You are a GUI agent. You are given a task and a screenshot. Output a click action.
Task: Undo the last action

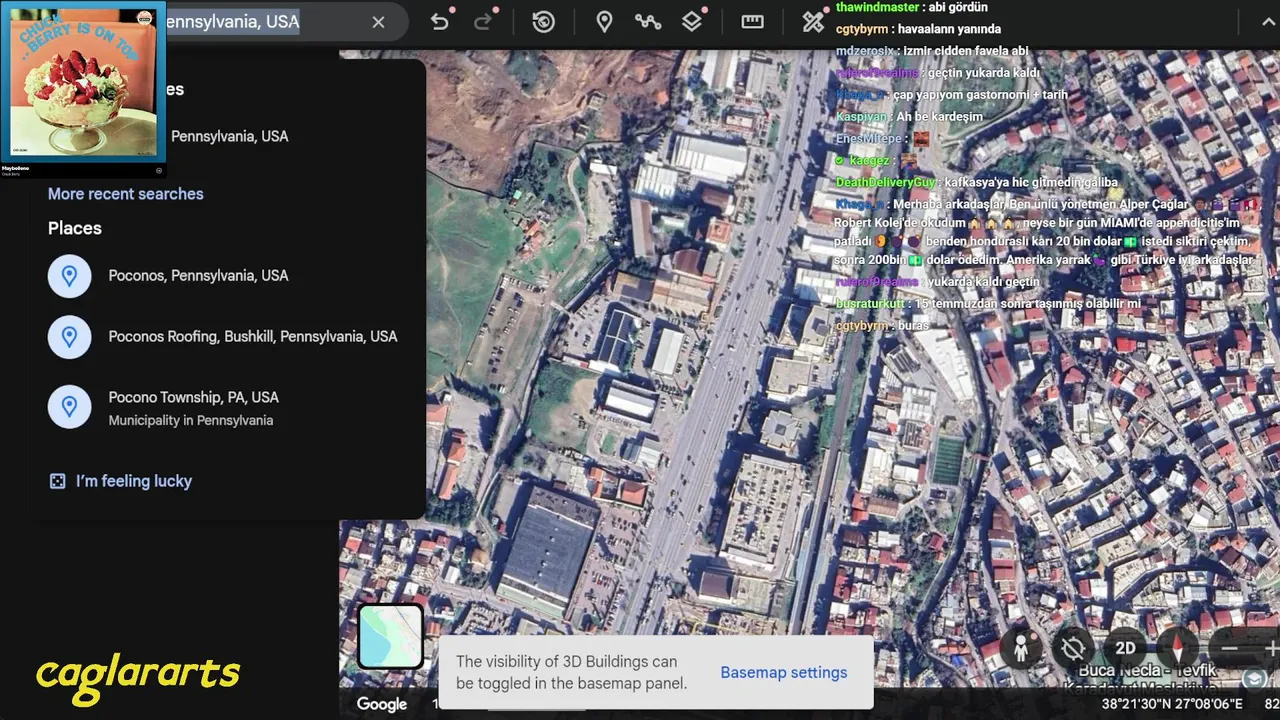tap(439, 22)
